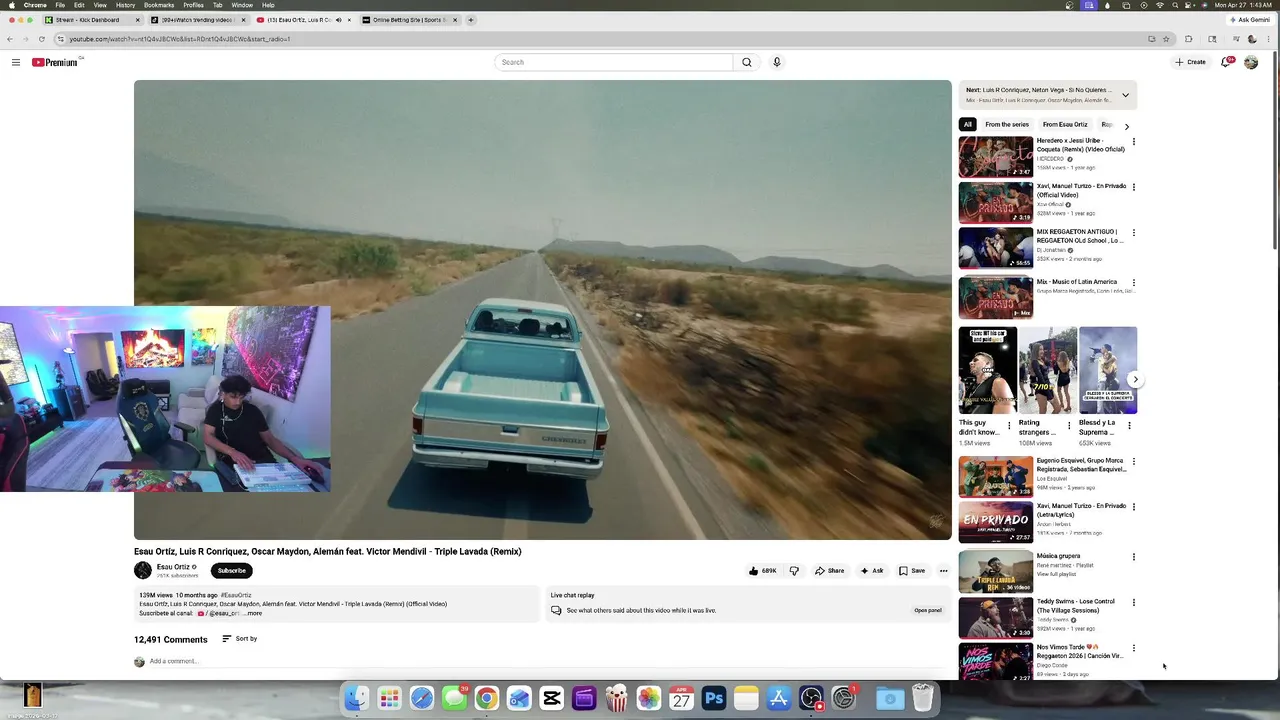Open 'This guy didn't know' Short
The height and width of the screenshot is (720, 1280).
988,370
